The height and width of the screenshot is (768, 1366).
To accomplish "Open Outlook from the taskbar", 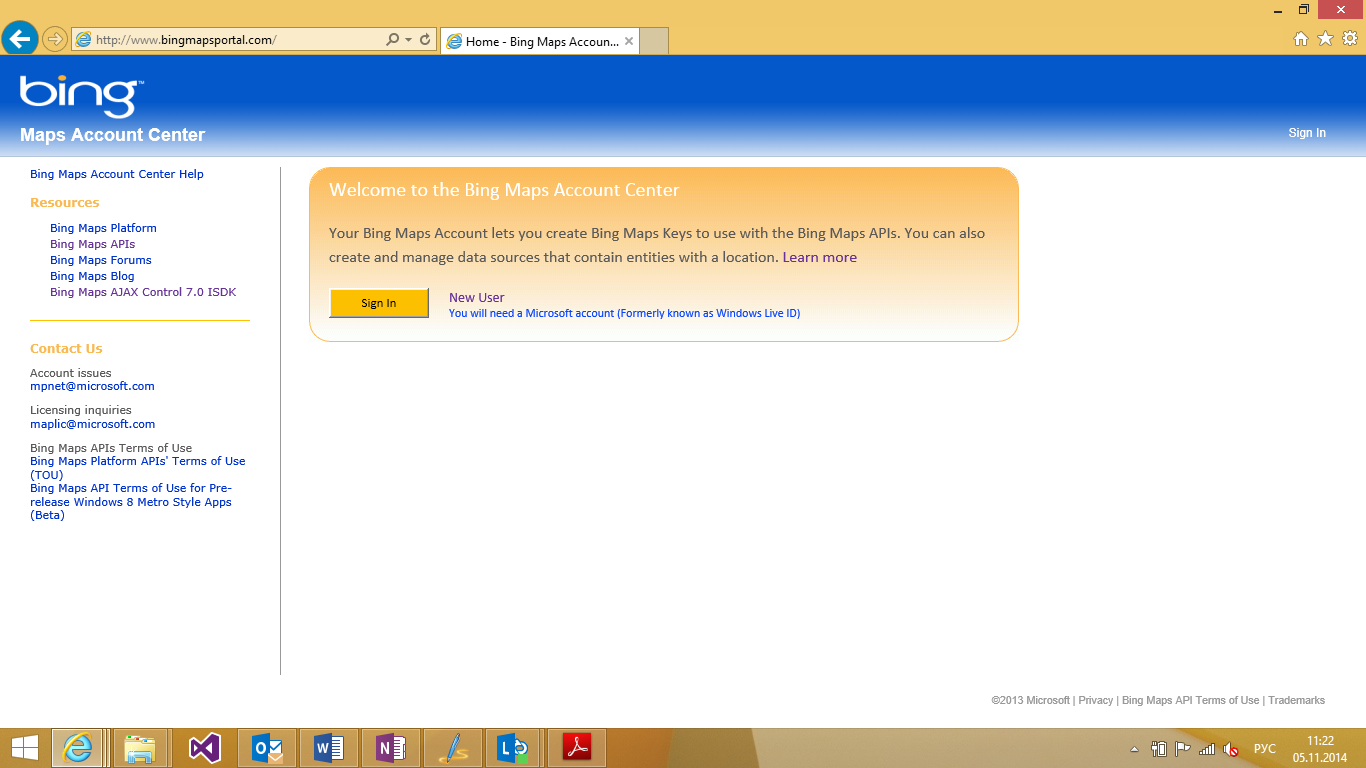I will [267, 748].
